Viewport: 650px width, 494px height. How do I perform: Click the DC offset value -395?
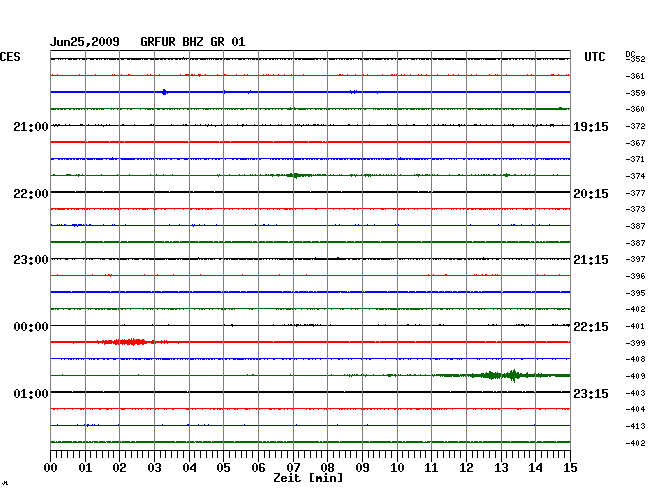635,293
